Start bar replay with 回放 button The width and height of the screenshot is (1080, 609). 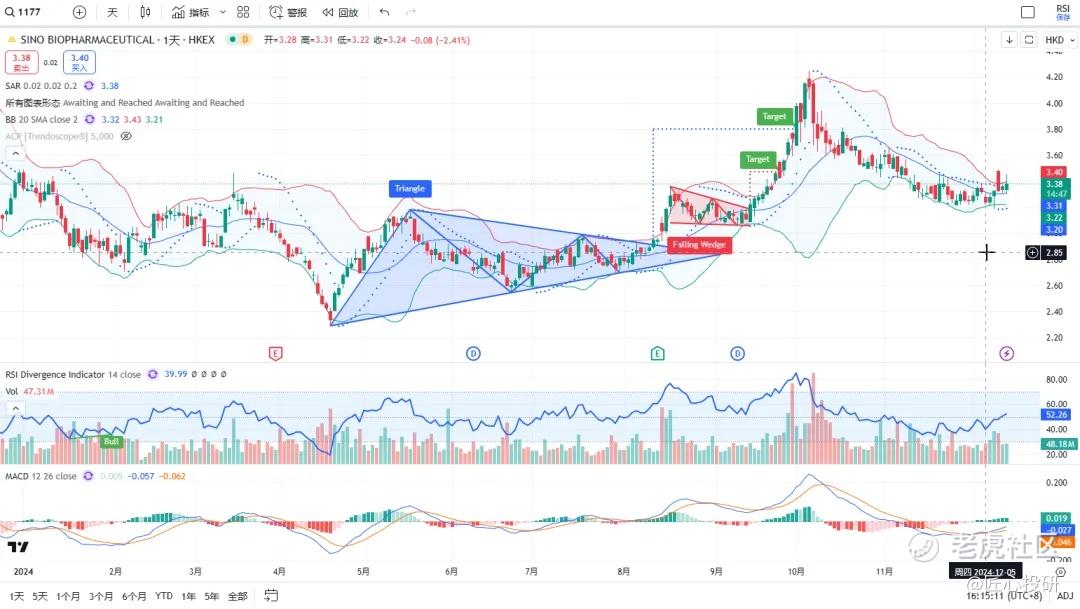click(340, 12)
